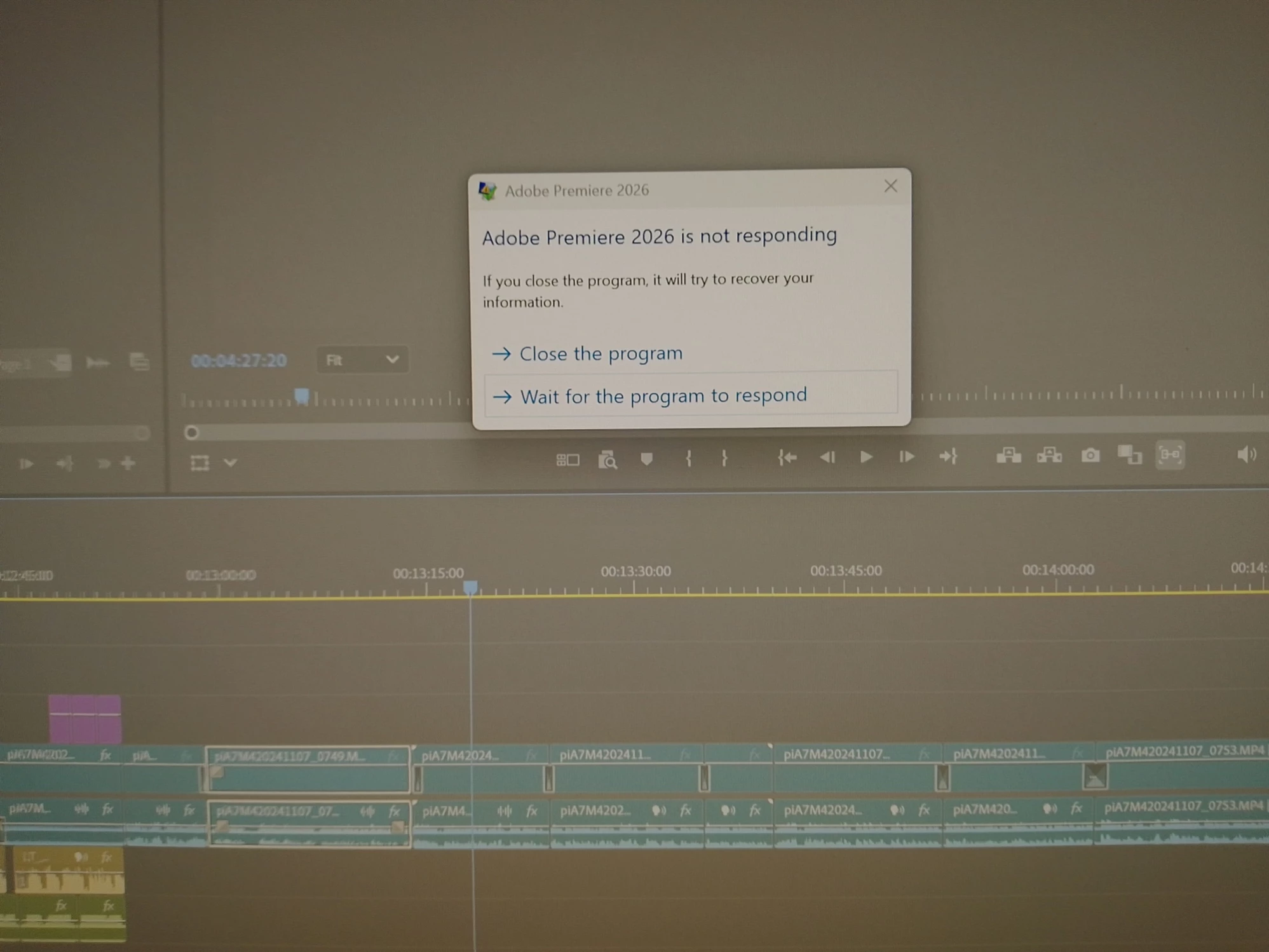Click fx badge on selected audio clip piA7M420241107_07...

(395, 812)
